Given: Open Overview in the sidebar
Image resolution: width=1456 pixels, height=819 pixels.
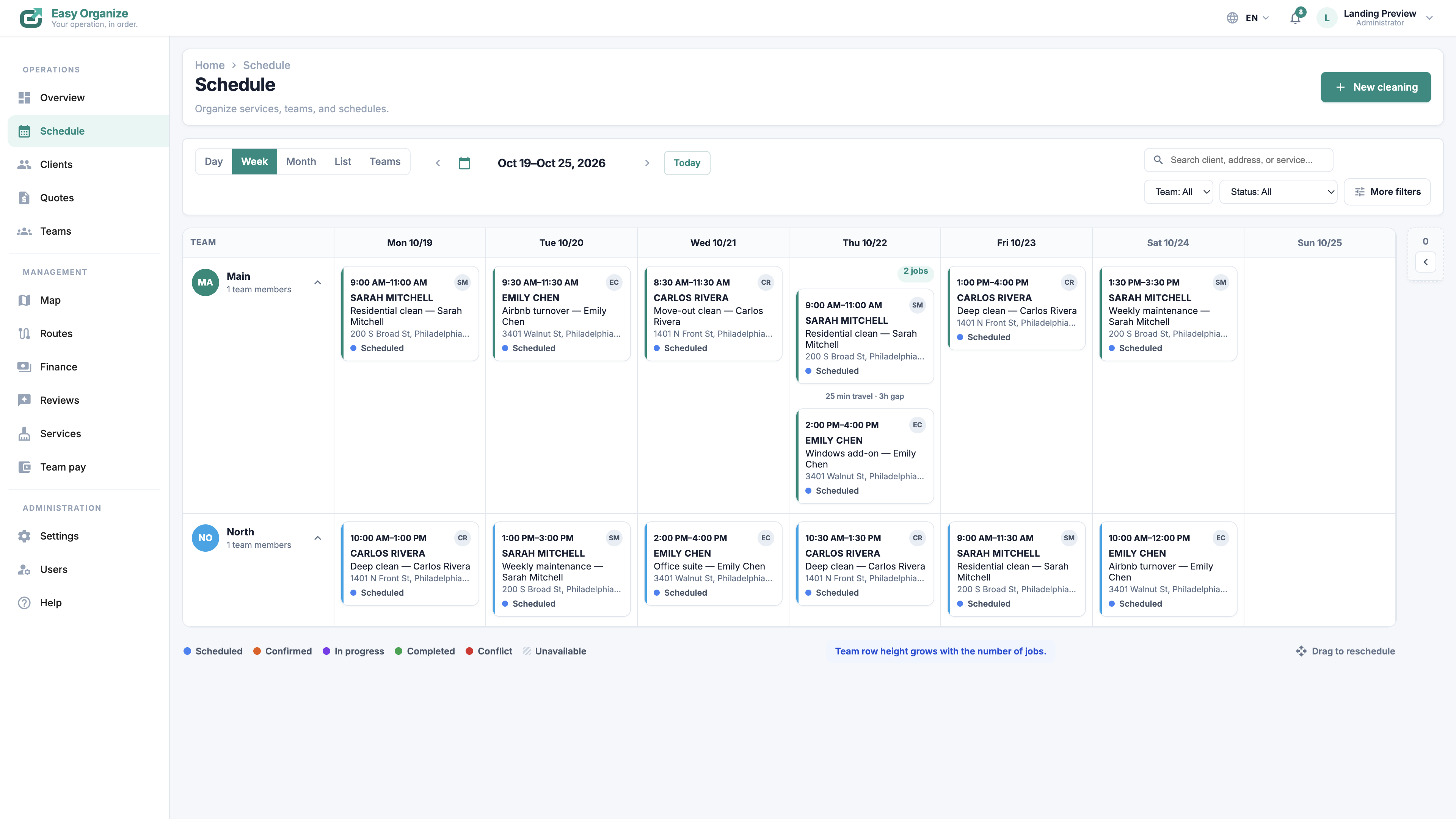Looking at the screenshot, I should click(x=88, y=98).
